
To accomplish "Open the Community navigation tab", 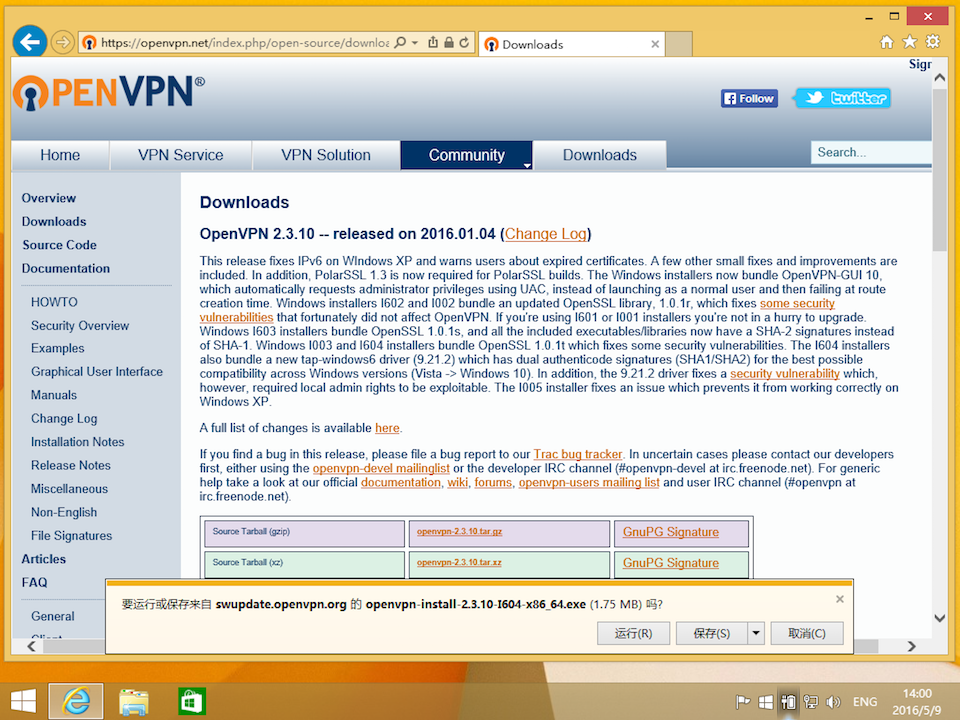I will click(467, 155).
